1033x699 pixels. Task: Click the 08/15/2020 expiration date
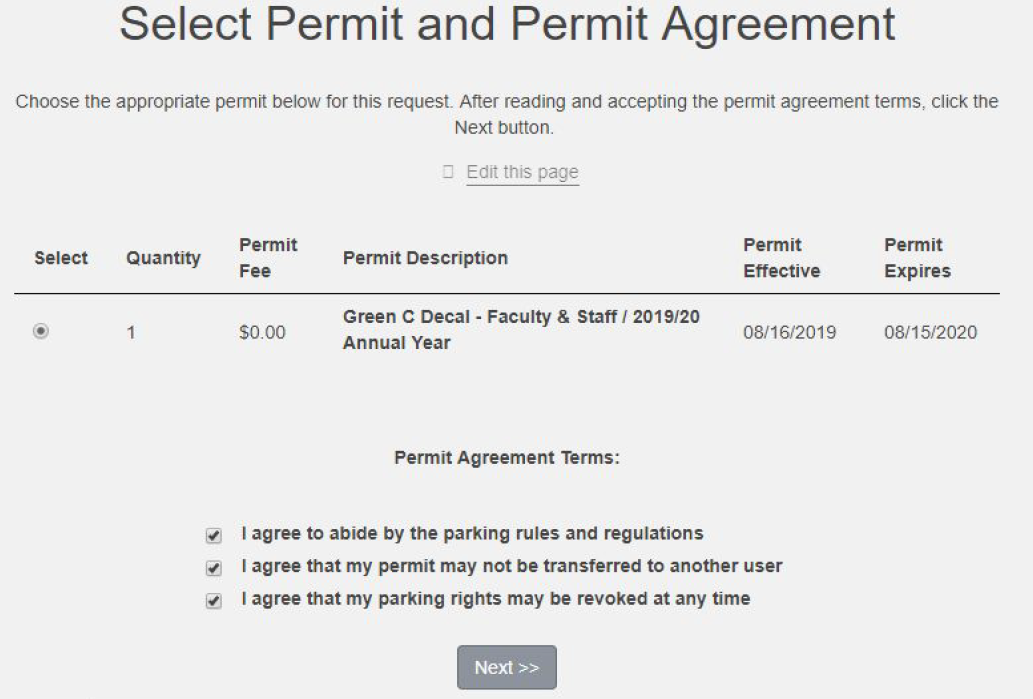pyautogui.click(x=930, y=332)
